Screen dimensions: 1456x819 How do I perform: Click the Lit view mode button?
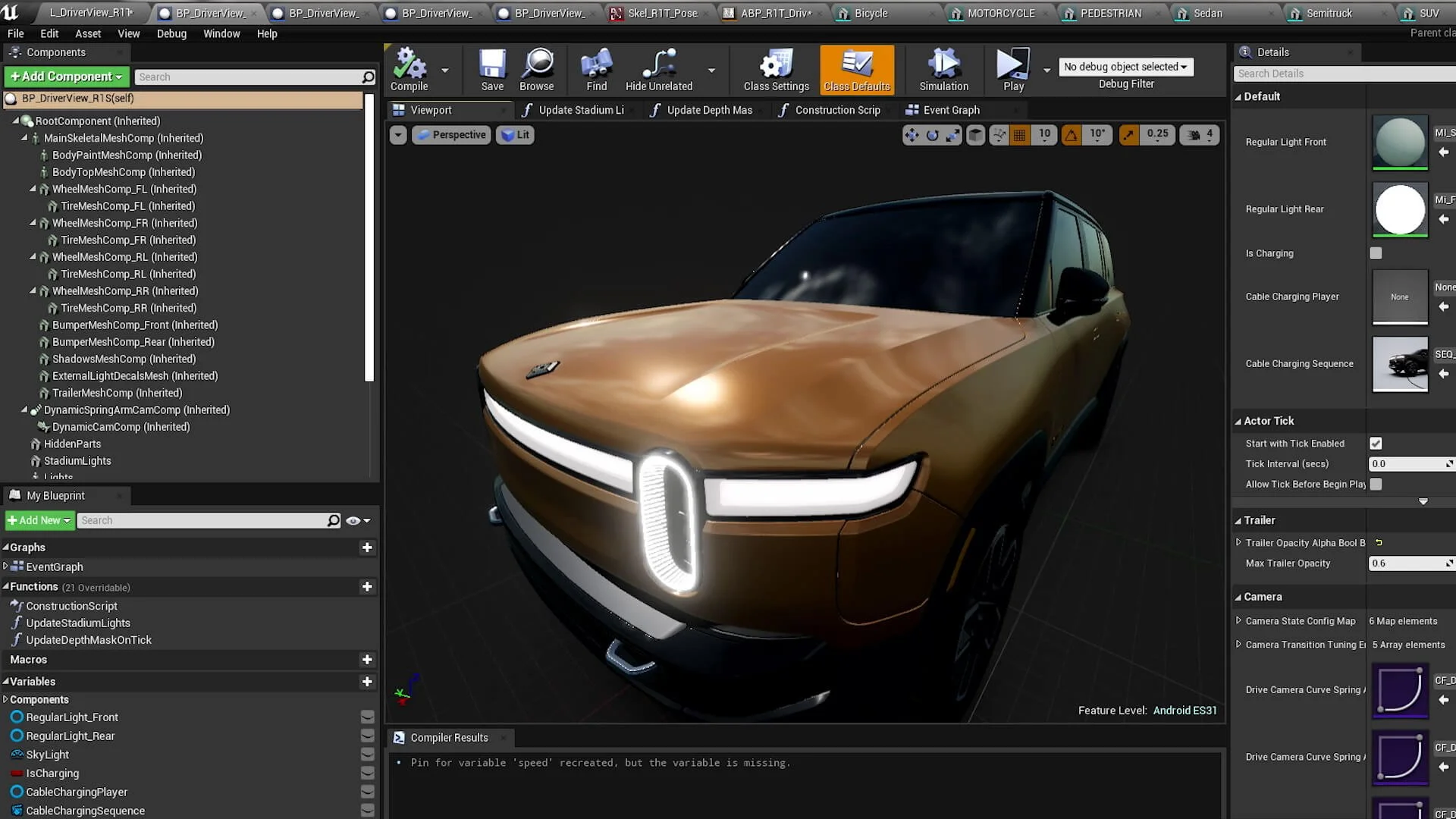coord(516,135)
